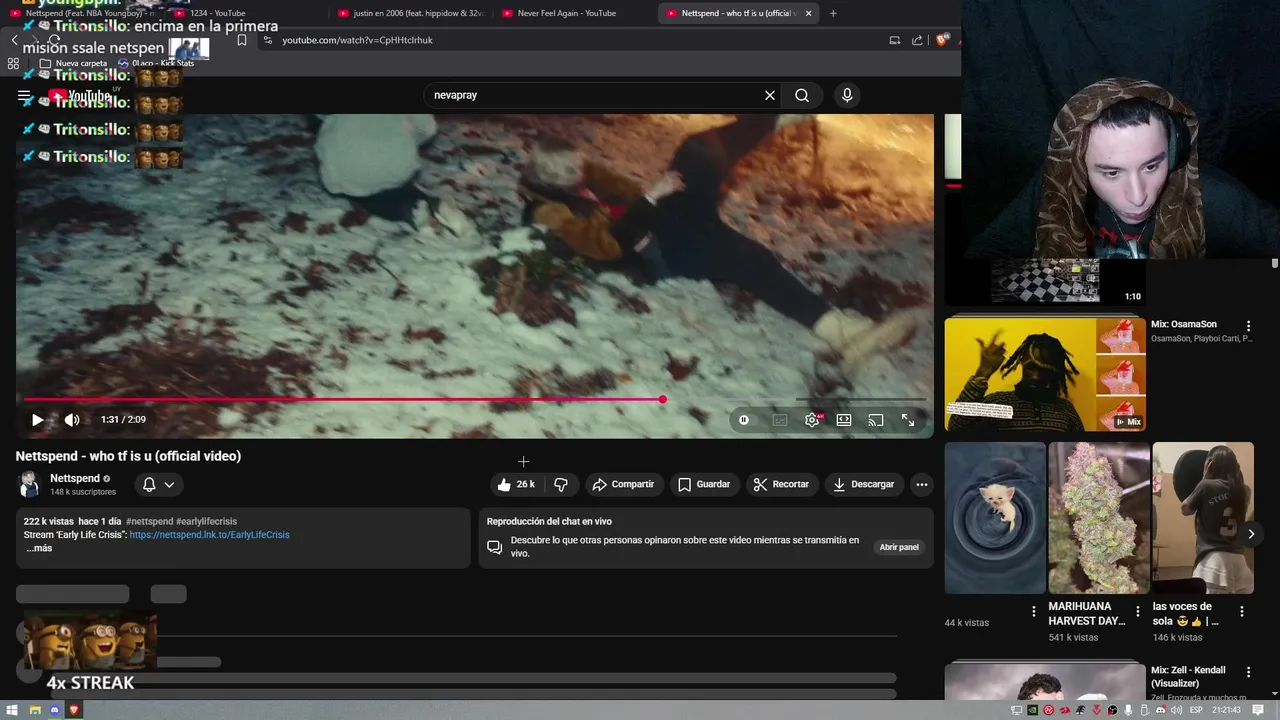Toggle subtitles with the captions icon
The width and height of the screenshot is (1280, 720).
pos(780,420)
